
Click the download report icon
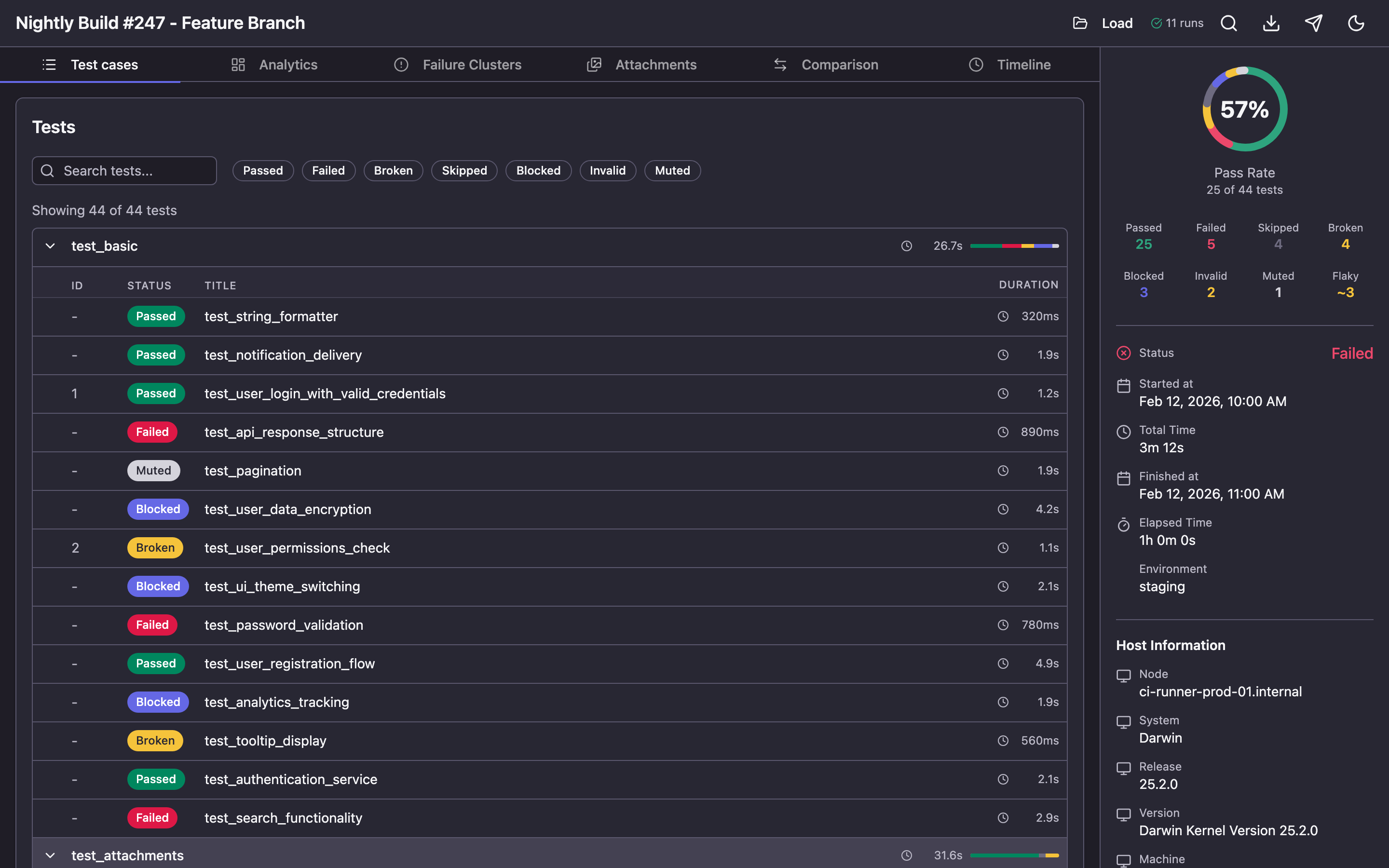pyautogui.click(x=1271, y=23)
